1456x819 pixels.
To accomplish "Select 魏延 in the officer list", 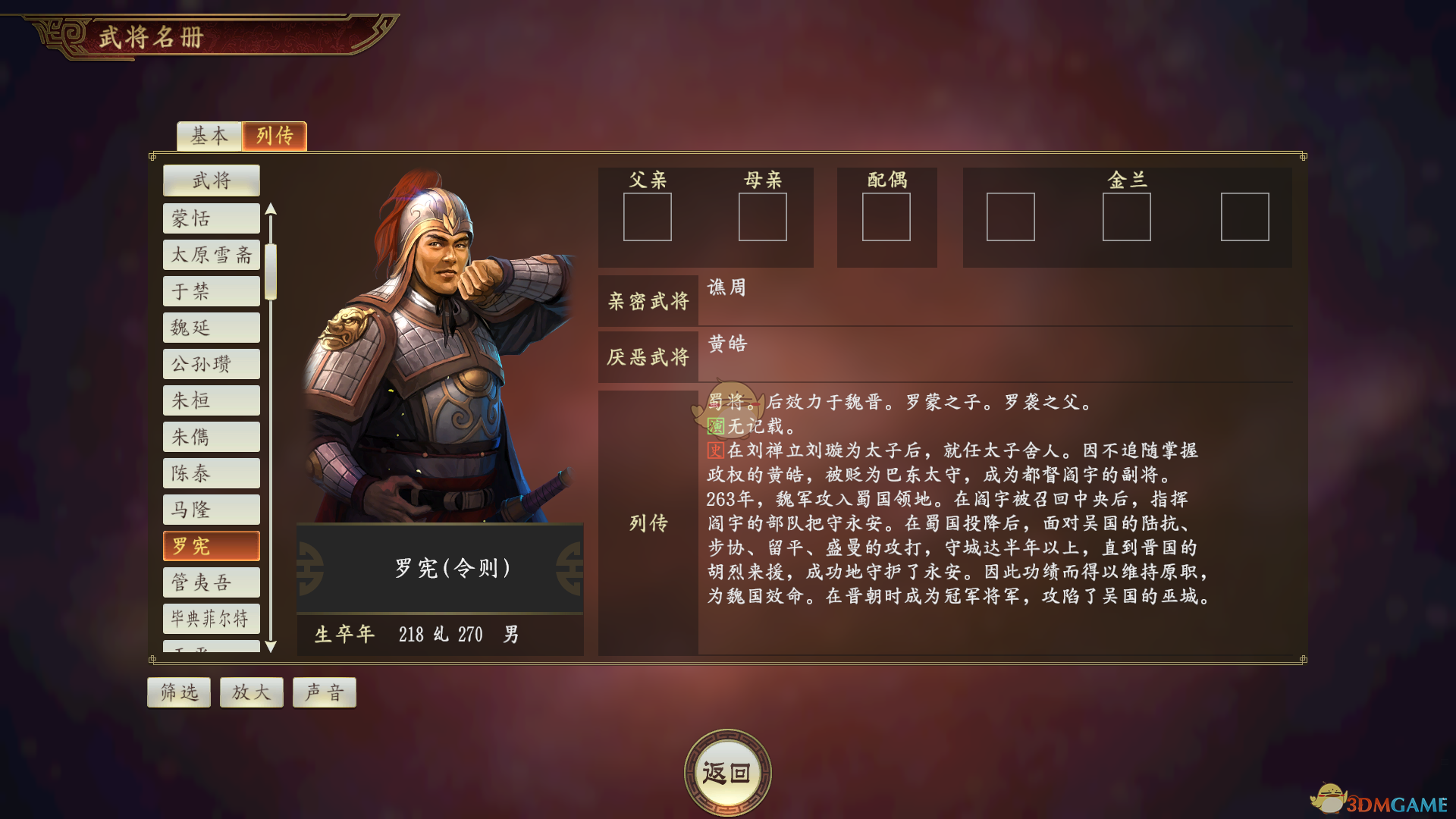I will [x=212, y=328].
